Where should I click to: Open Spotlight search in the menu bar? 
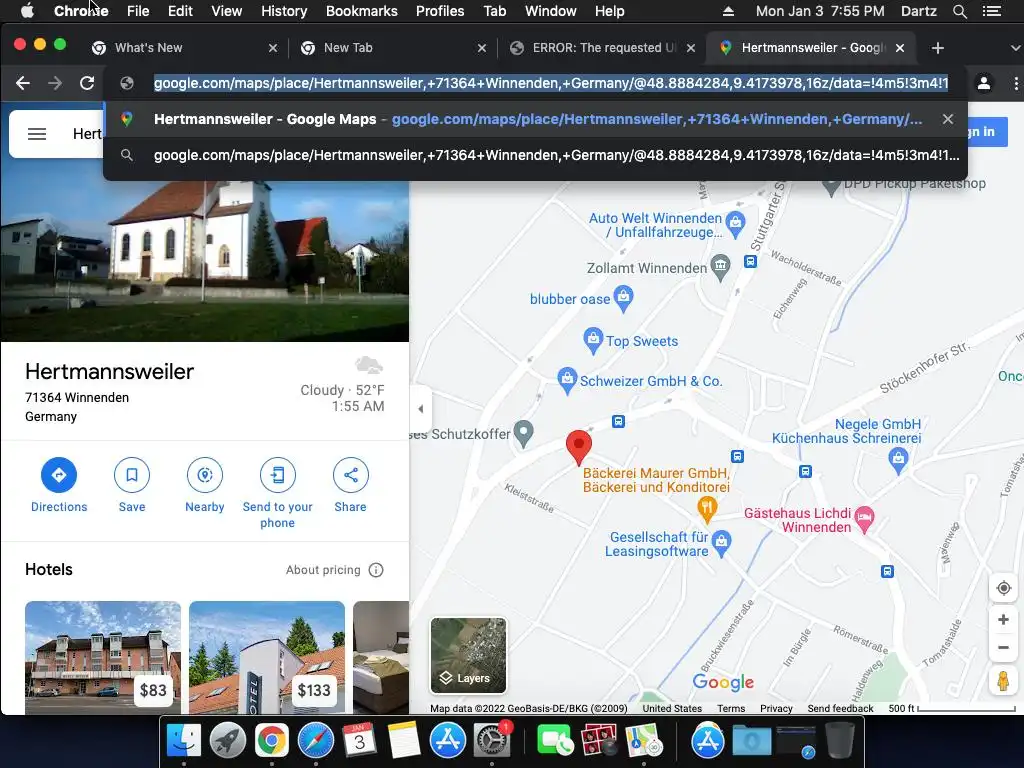coord(959,11)
